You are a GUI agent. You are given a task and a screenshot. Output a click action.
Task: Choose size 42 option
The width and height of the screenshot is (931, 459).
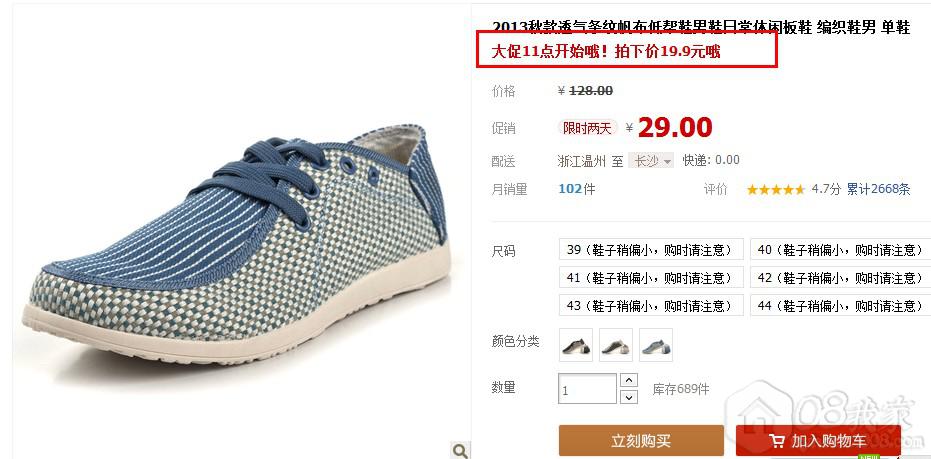[840, 277]
